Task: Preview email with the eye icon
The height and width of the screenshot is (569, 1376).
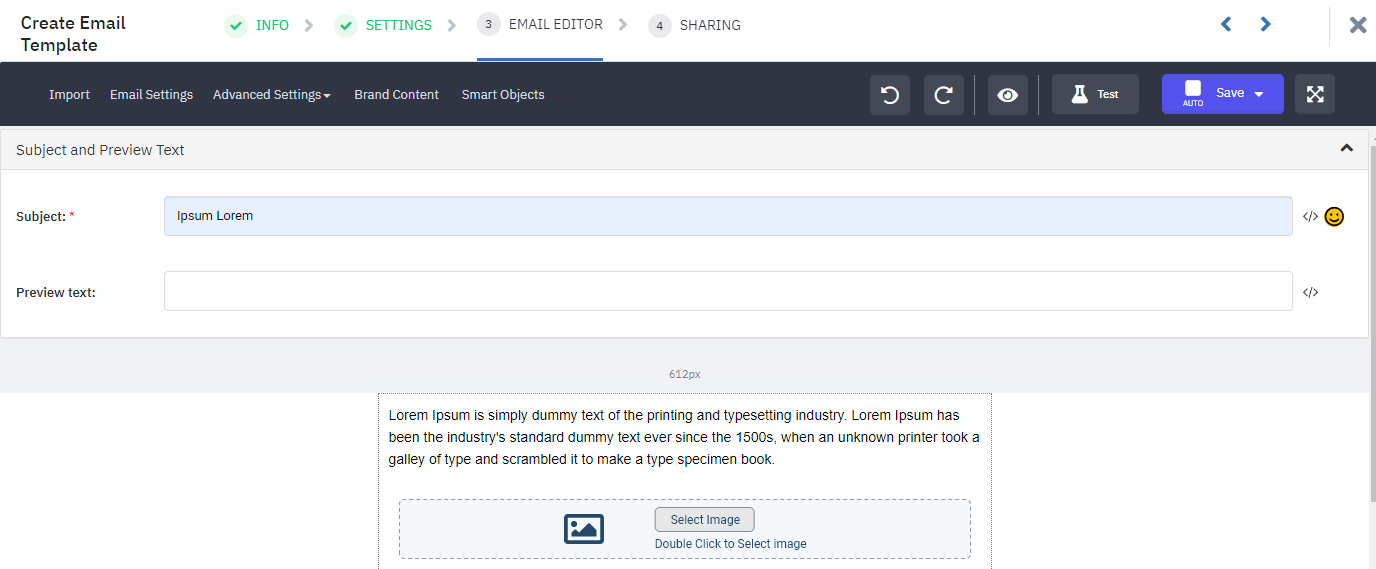Action: (1008, 95)
